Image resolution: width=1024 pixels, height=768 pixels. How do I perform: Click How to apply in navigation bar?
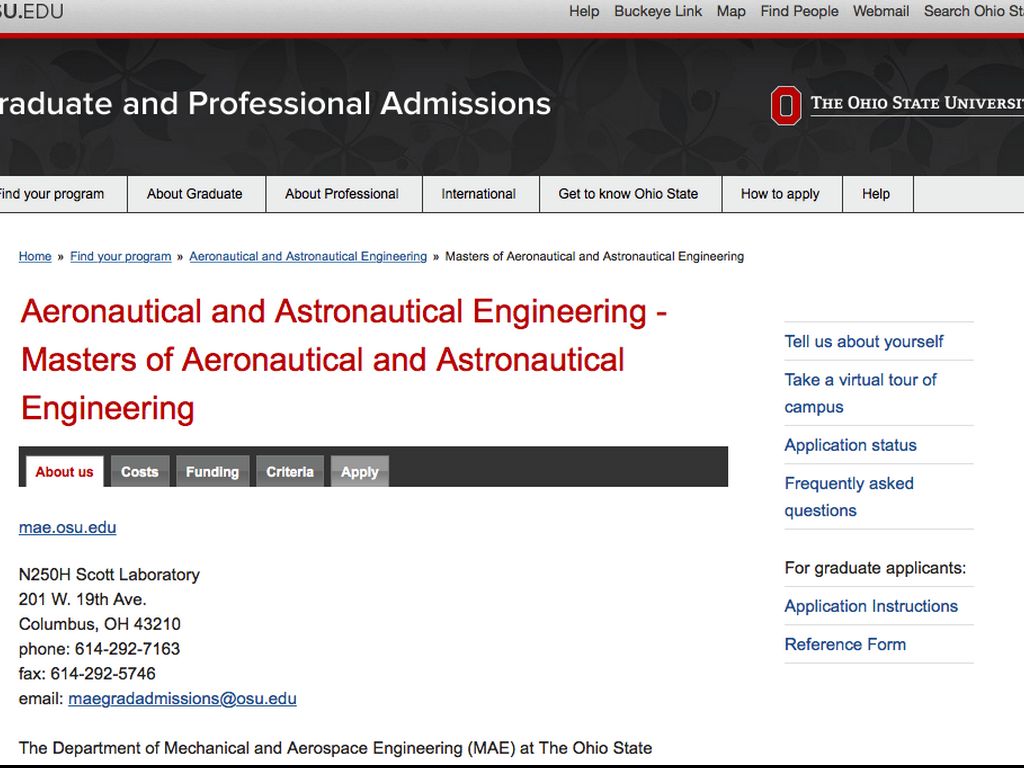click(780, 194)
